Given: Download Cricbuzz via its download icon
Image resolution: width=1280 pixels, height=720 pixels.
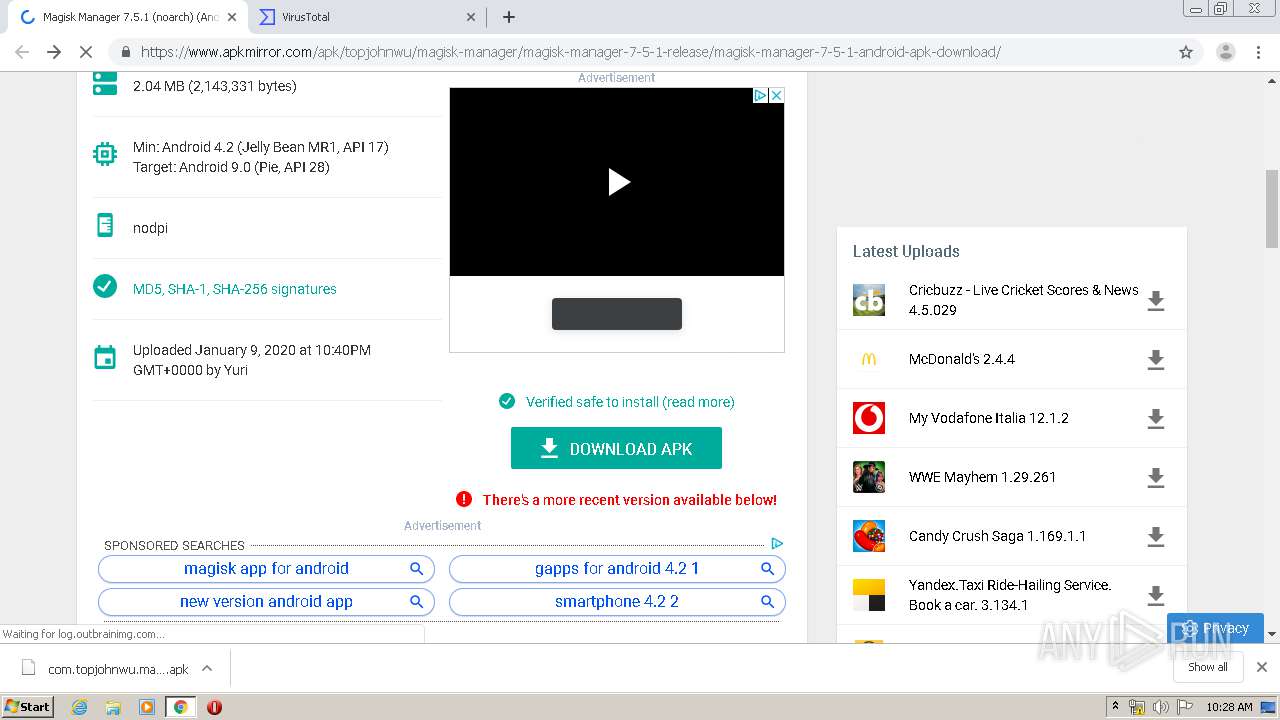Looking at the screenshot, I should [1156, 301].
